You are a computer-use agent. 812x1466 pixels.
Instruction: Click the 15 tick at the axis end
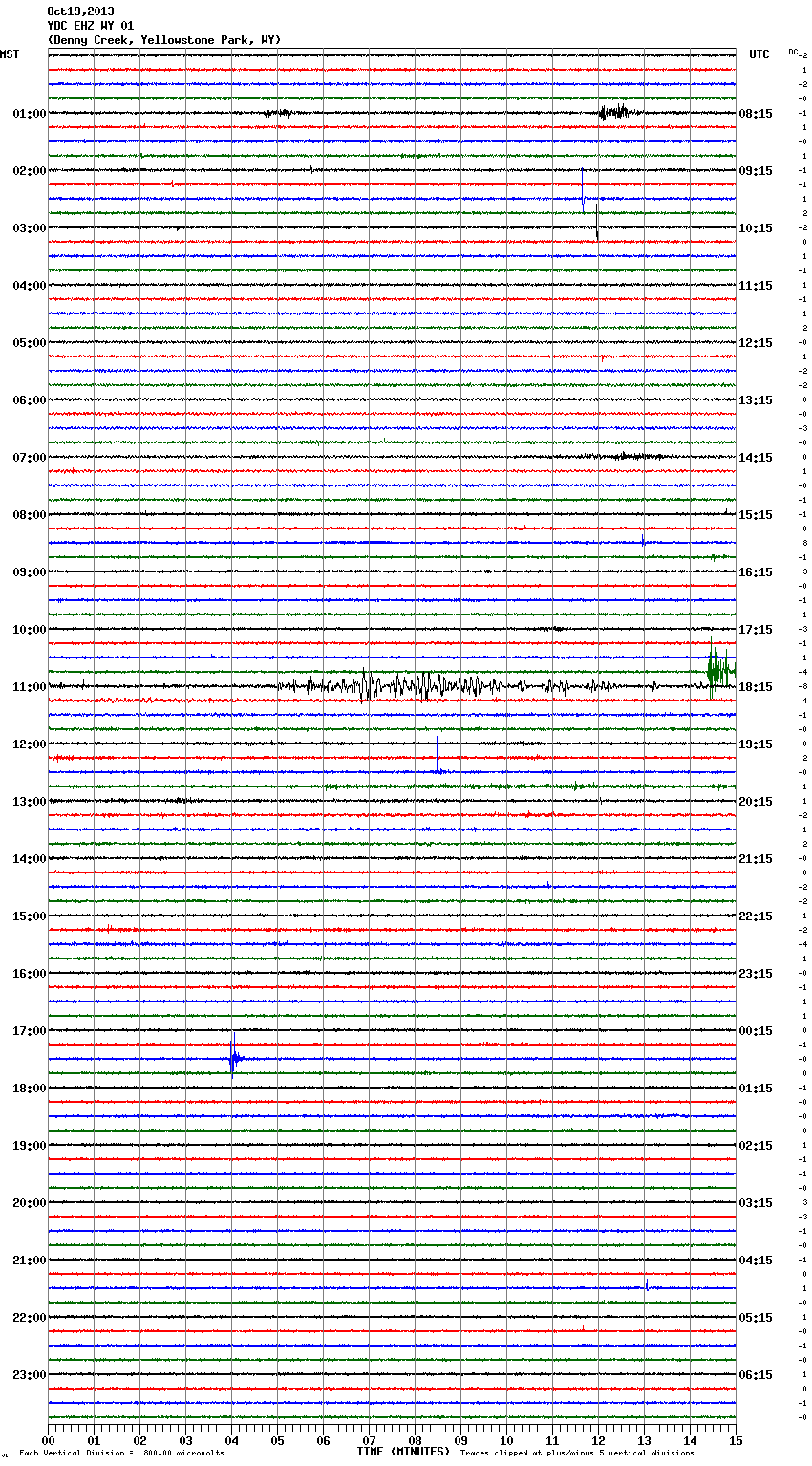(735, 1440)
